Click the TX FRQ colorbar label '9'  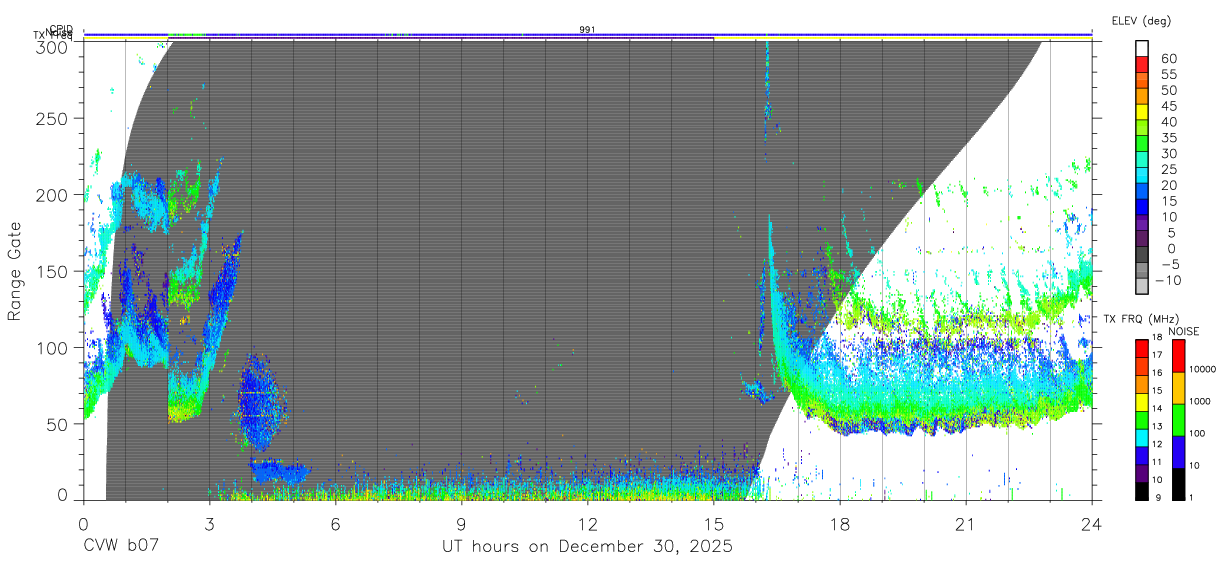click(1157, 497)
